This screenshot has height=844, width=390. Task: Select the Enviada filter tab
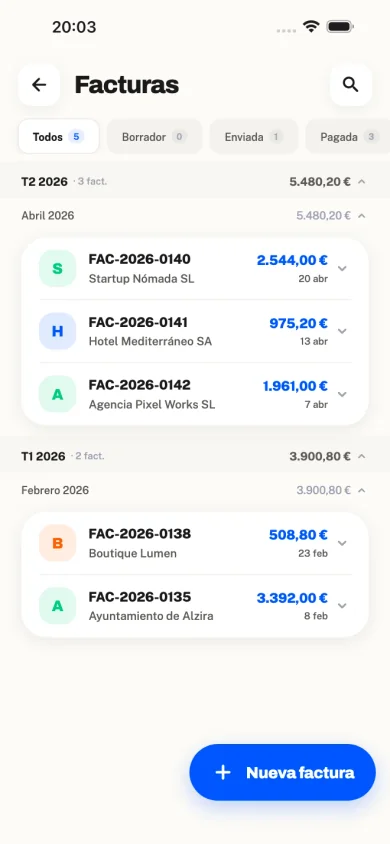click(x=254, y=137)
